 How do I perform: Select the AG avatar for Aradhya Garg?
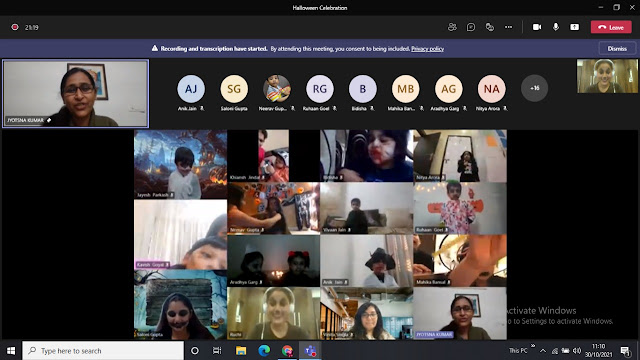click(x=449, y=89)
